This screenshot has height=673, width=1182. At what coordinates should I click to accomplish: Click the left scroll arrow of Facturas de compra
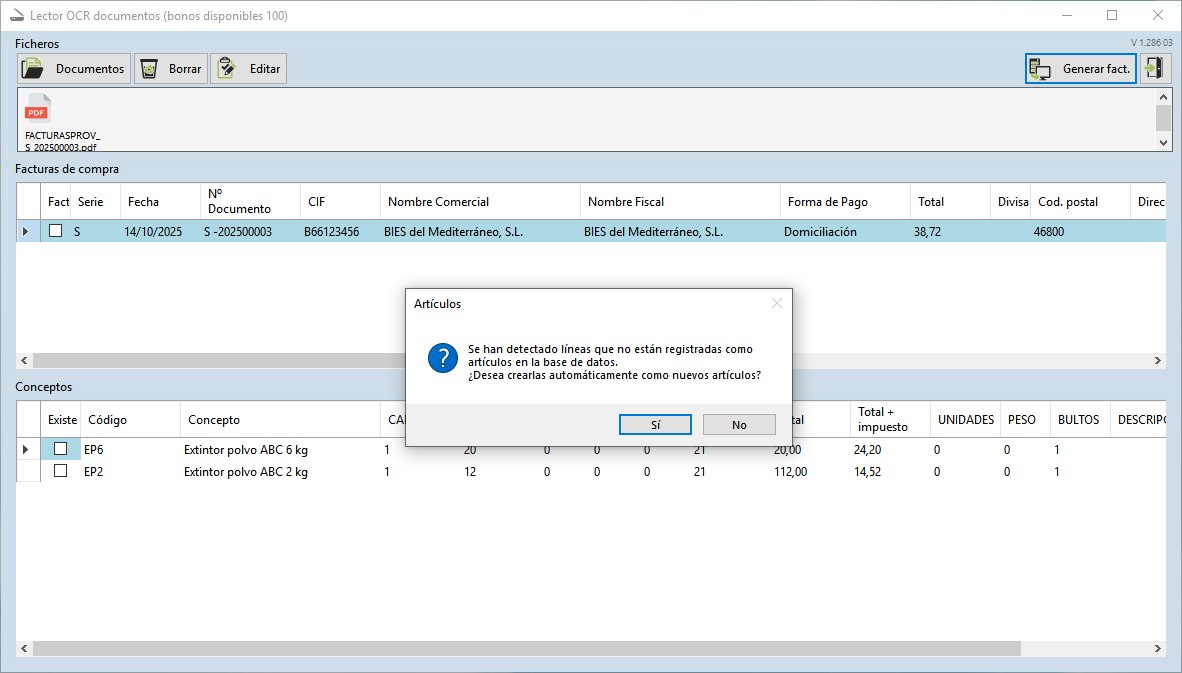(x=24, y=360)
